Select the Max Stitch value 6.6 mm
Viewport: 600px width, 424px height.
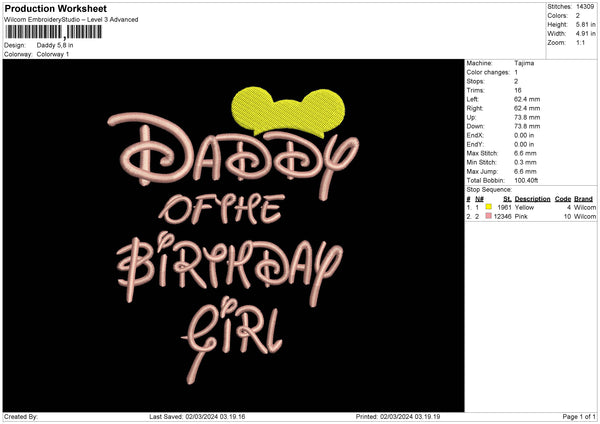click(525, 153)
